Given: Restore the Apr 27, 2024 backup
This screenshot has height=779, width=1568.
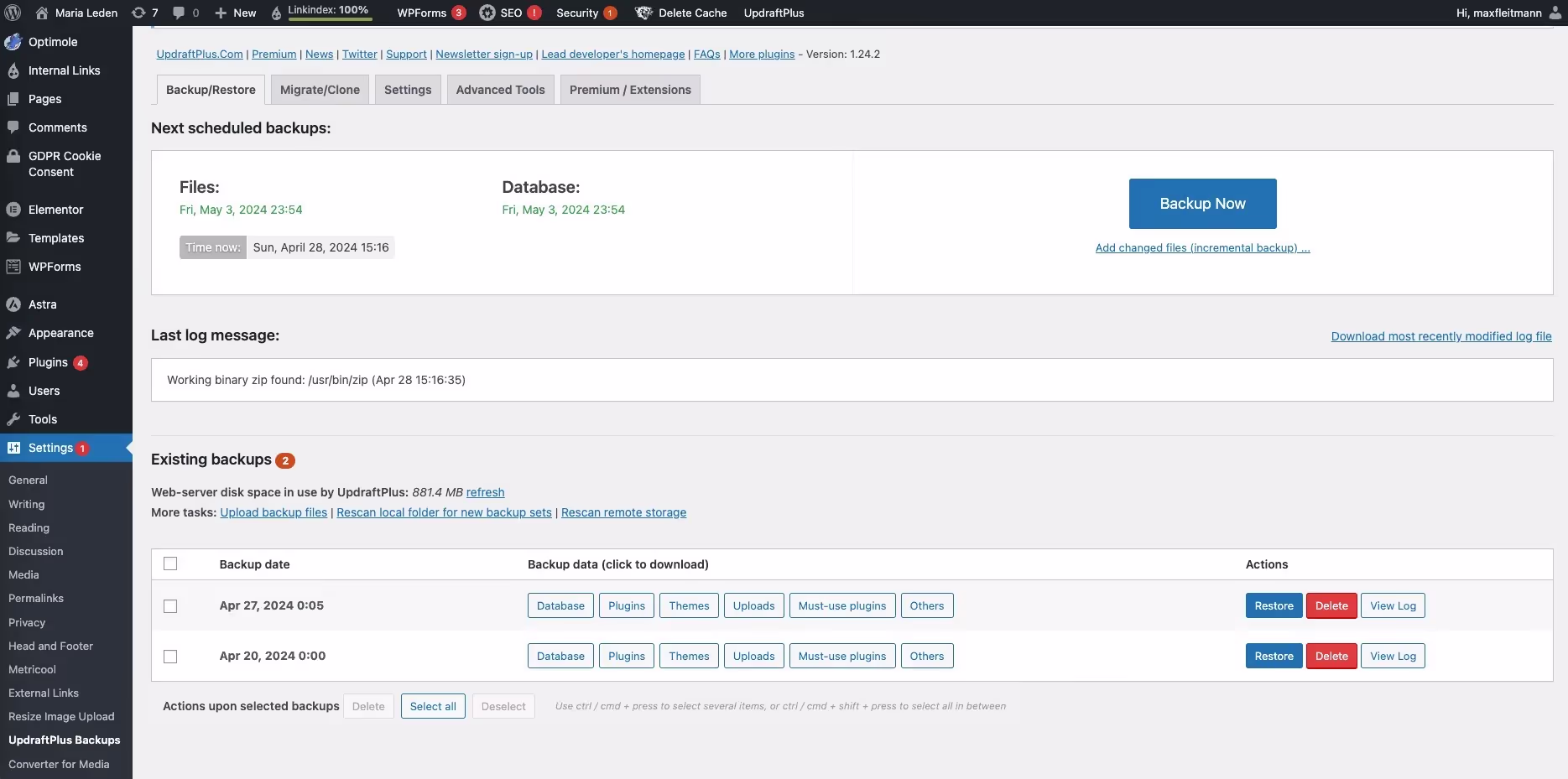Looking at the screenshot, I should click(1274, 606).
